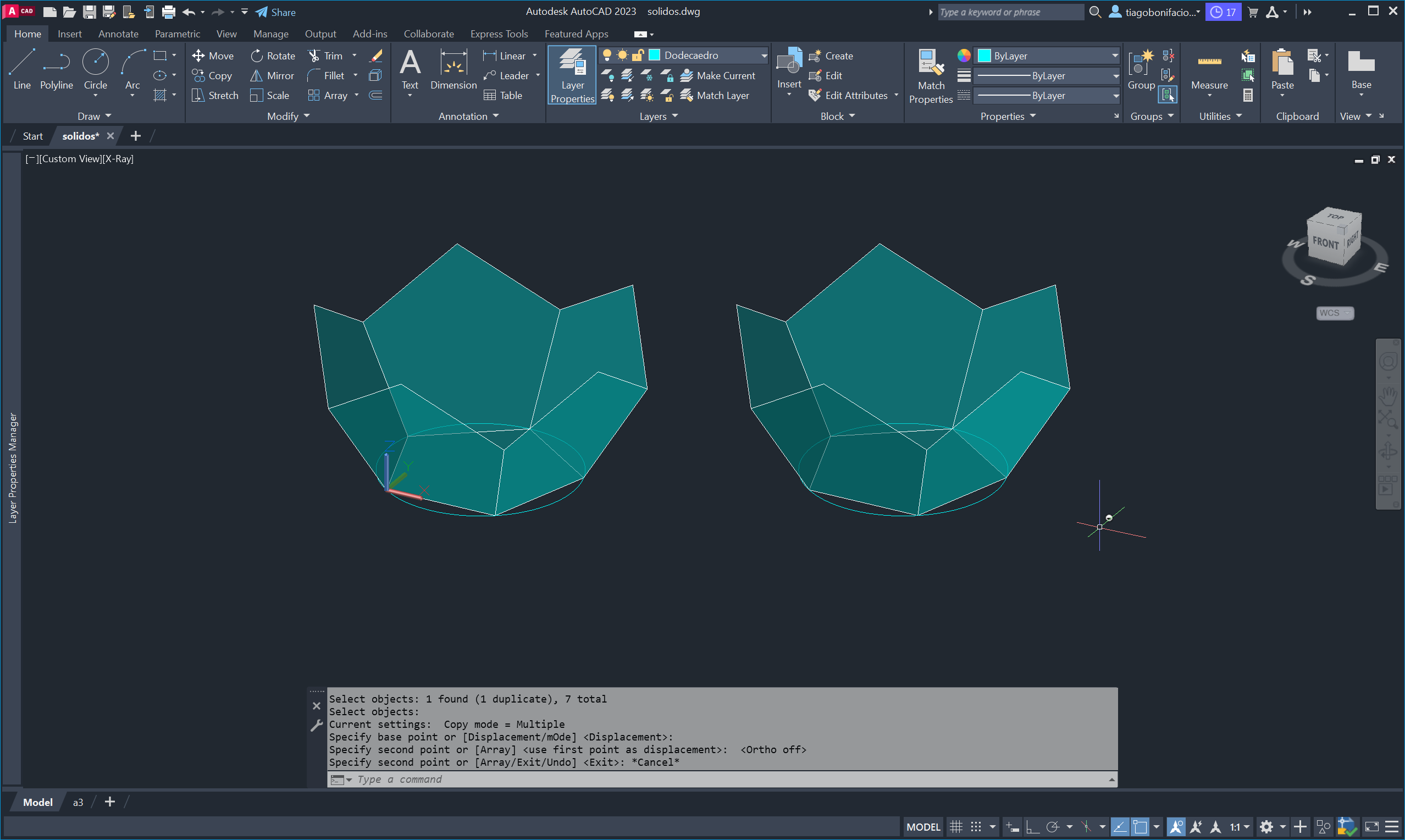Open the WCS coordinate system dropdown
Viewport: 1405px width, 840px height.
1334,313
